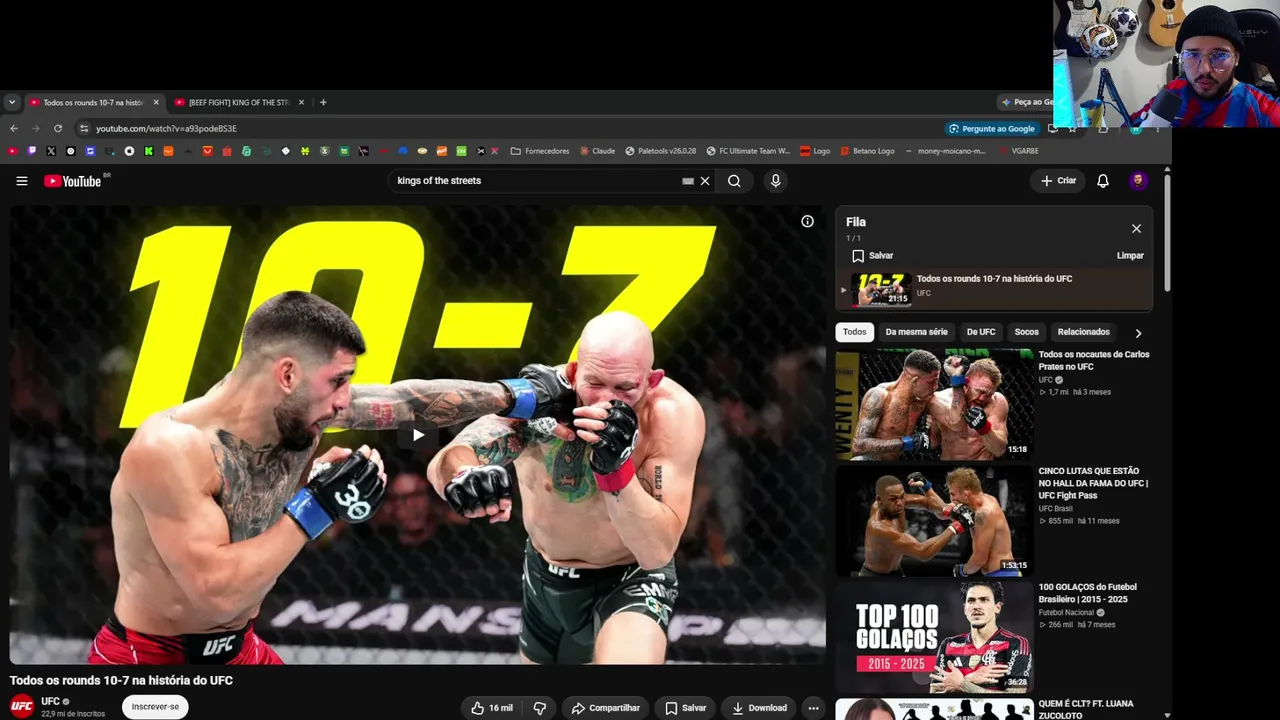Select the 'Da mesma série' filter chip

916,332
